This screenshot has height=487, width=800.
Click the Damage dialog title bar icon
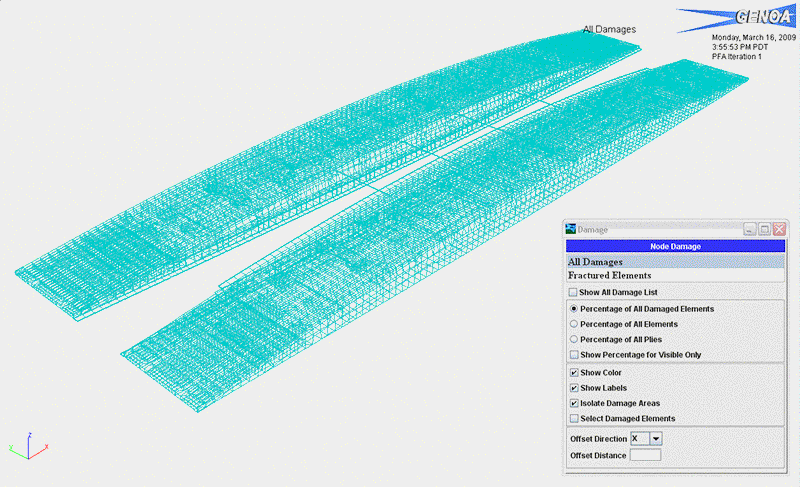point(572,230)
